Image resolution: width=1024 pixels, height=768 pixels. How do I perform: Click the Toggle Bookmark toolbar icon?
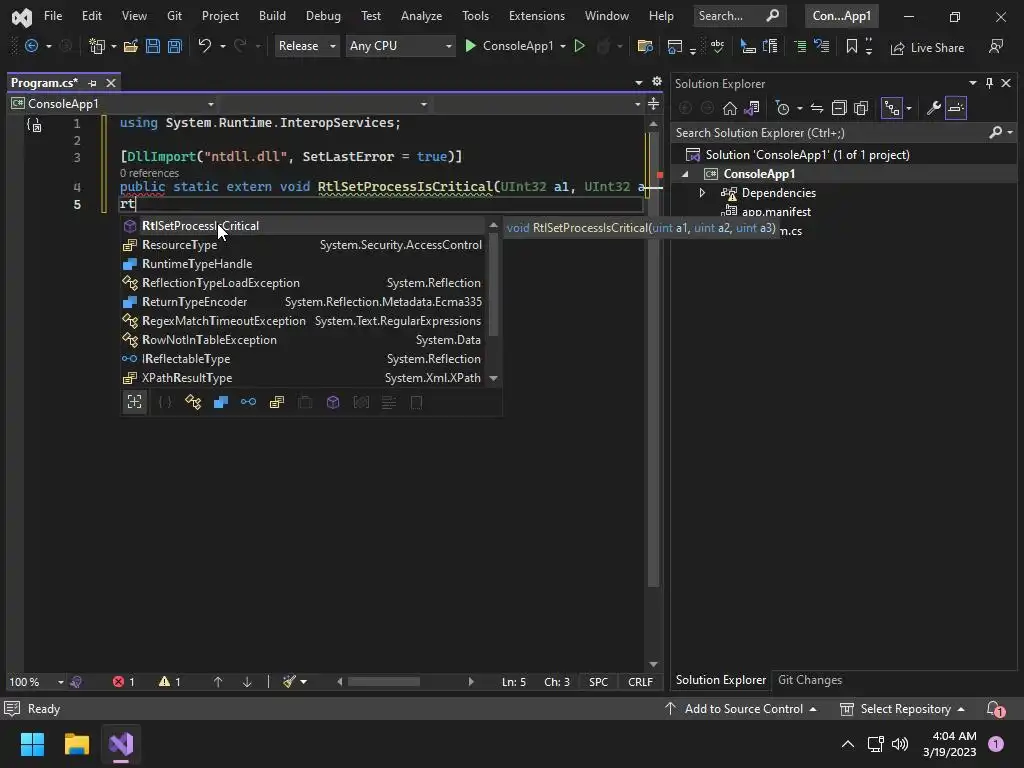pos(852,46)
